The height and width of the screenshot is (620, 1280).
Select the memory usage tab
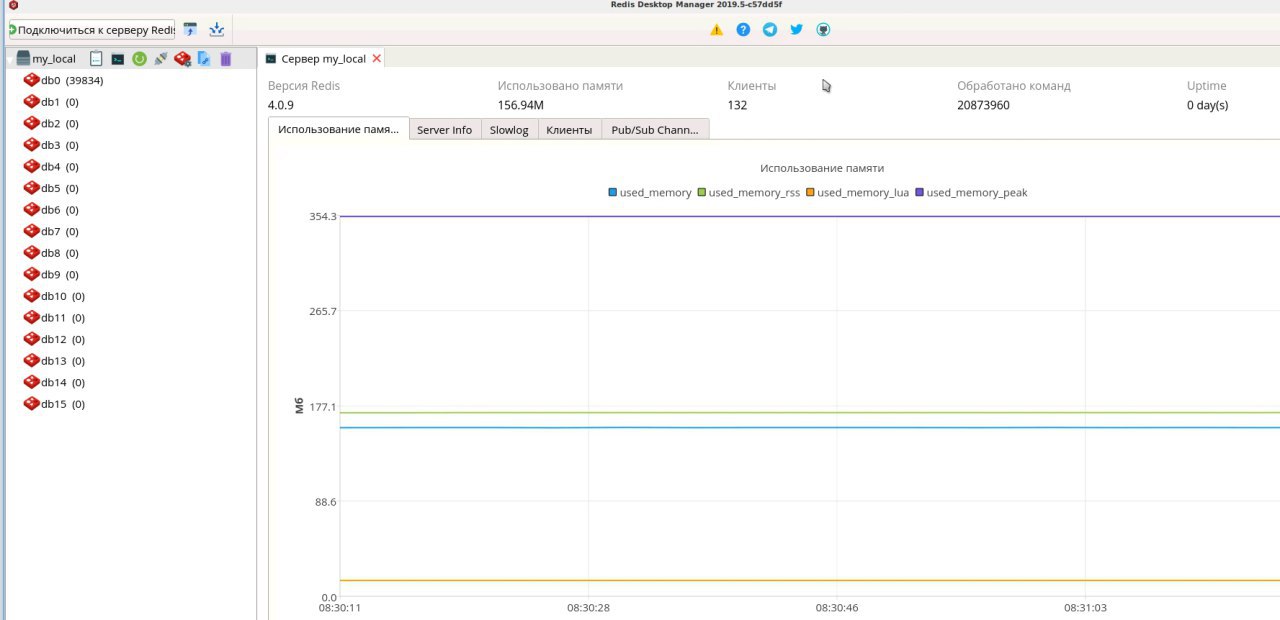pos(339,129)
